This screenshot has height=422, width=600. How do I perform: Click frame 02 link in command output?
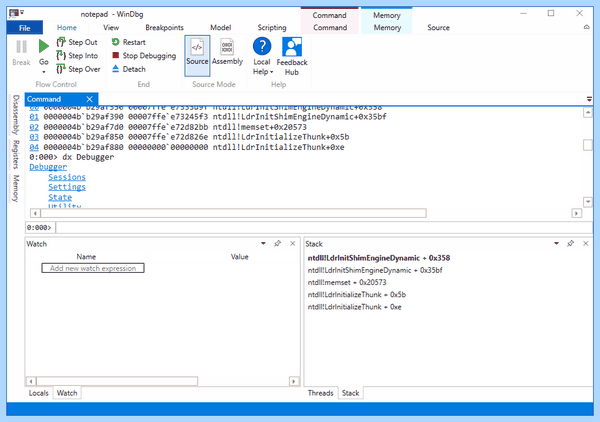pos(34,127)
